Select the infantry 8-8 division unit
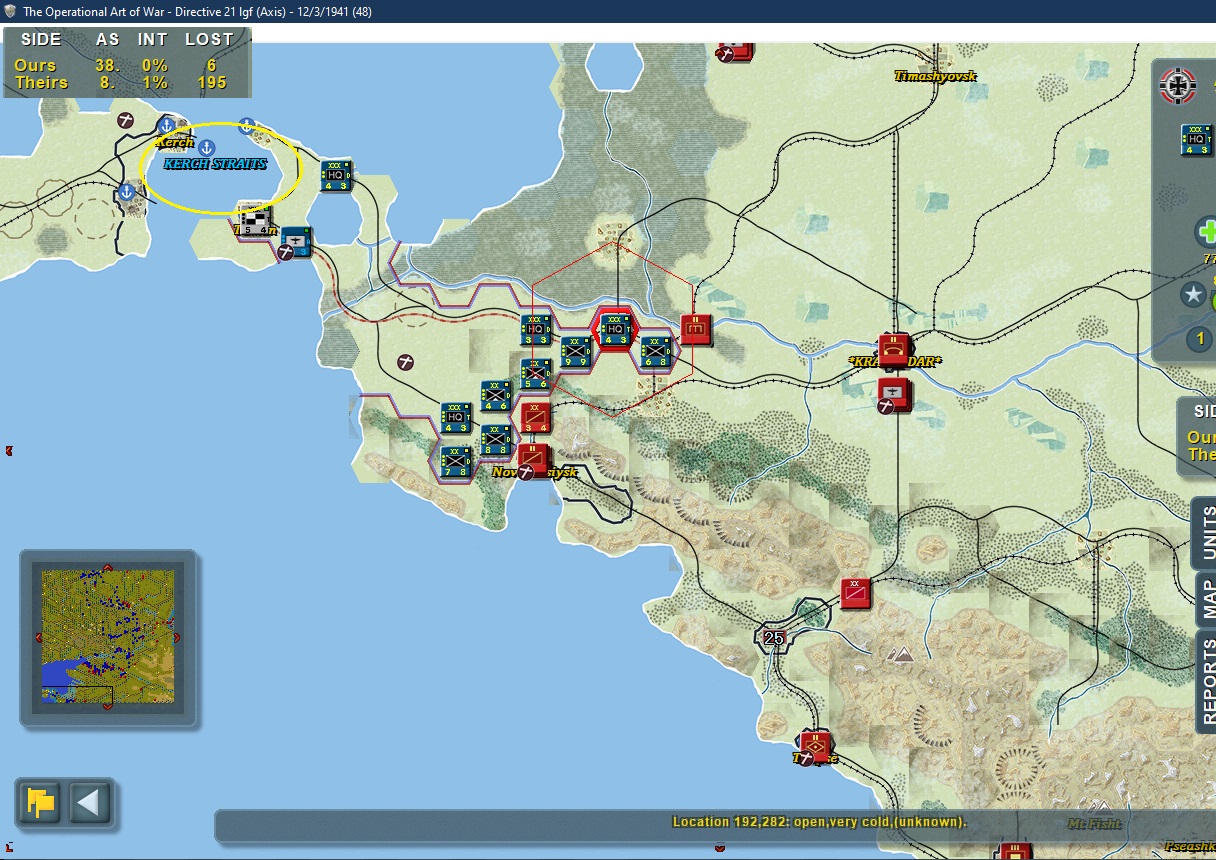1216x860 pixels. pyautogui.click(x=496, y=440)
